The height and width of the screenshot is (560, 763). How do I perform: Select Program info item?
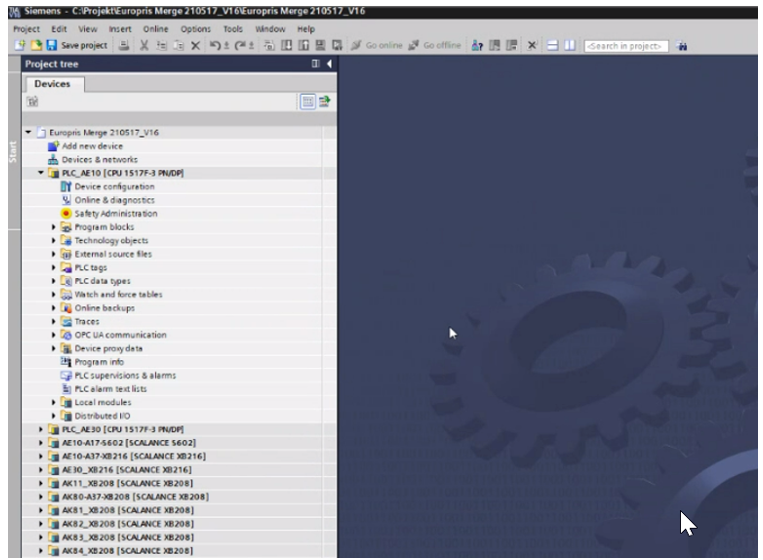[x=99, y=361]
